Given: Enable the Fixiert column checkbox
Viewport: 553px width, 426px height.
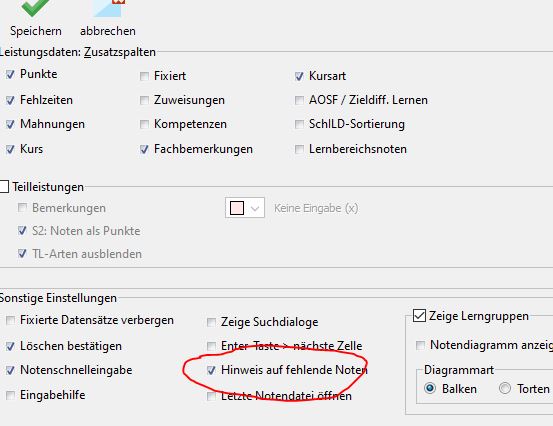Looking at the screenshot, I should [144, 76].
